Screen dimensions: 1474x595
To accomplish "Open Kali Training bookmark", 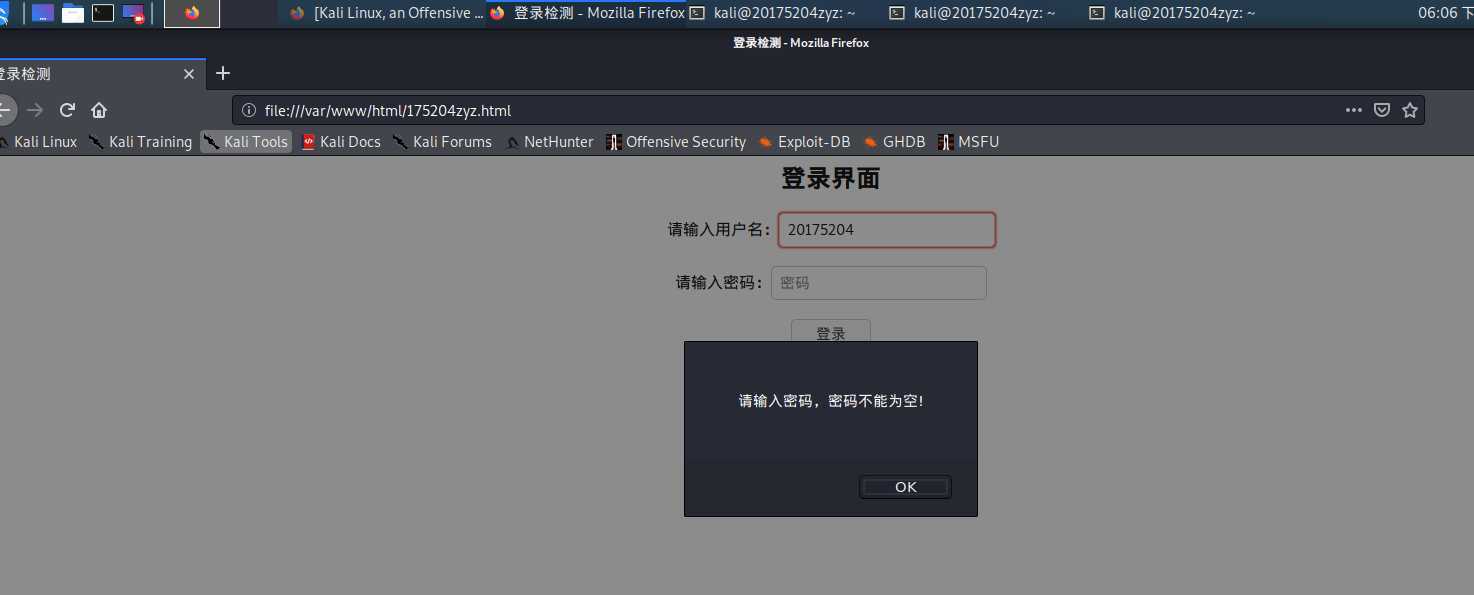I will tap(140, 142).
